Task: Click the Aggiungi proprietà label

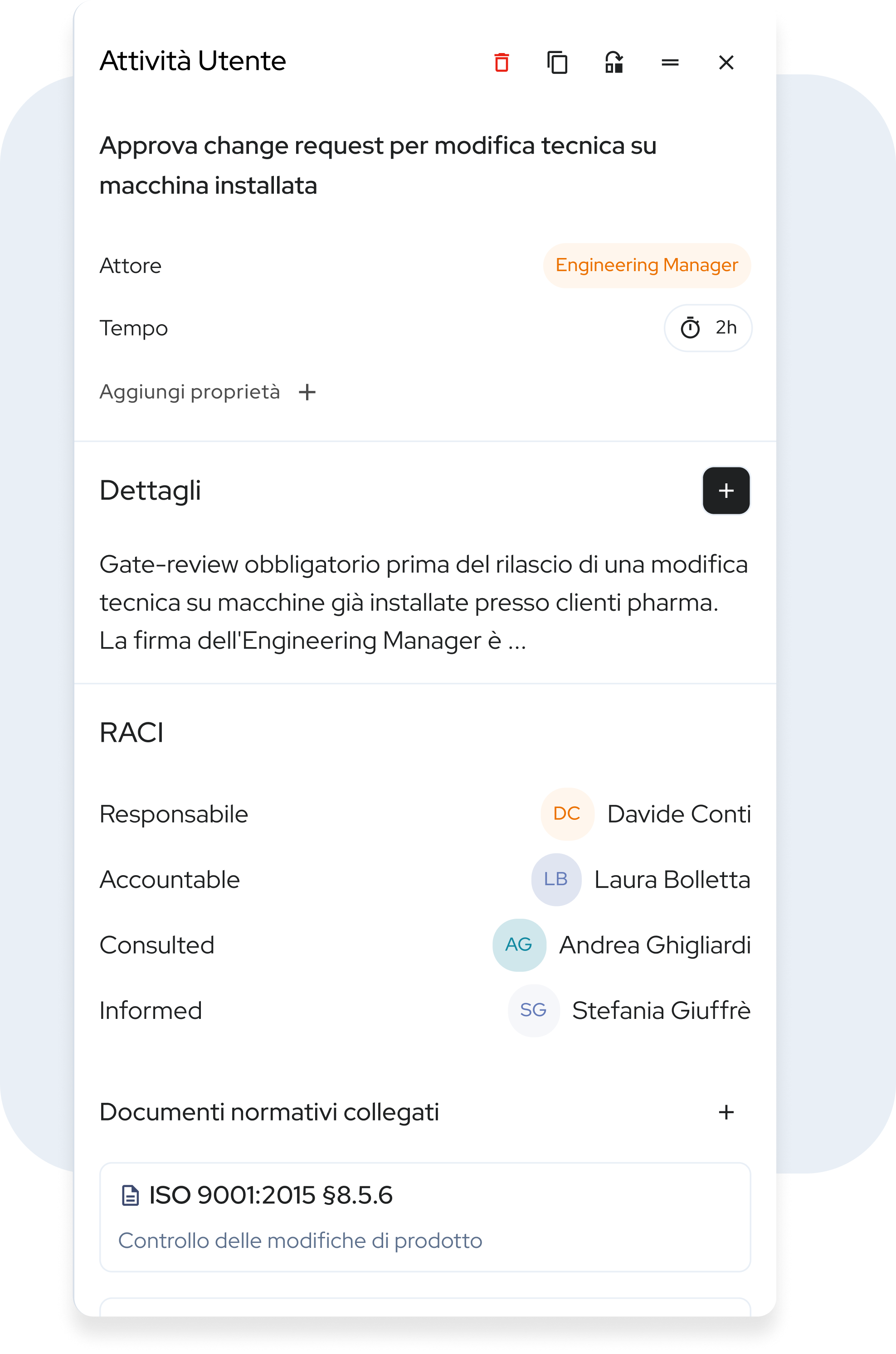Action: [190, 392]
